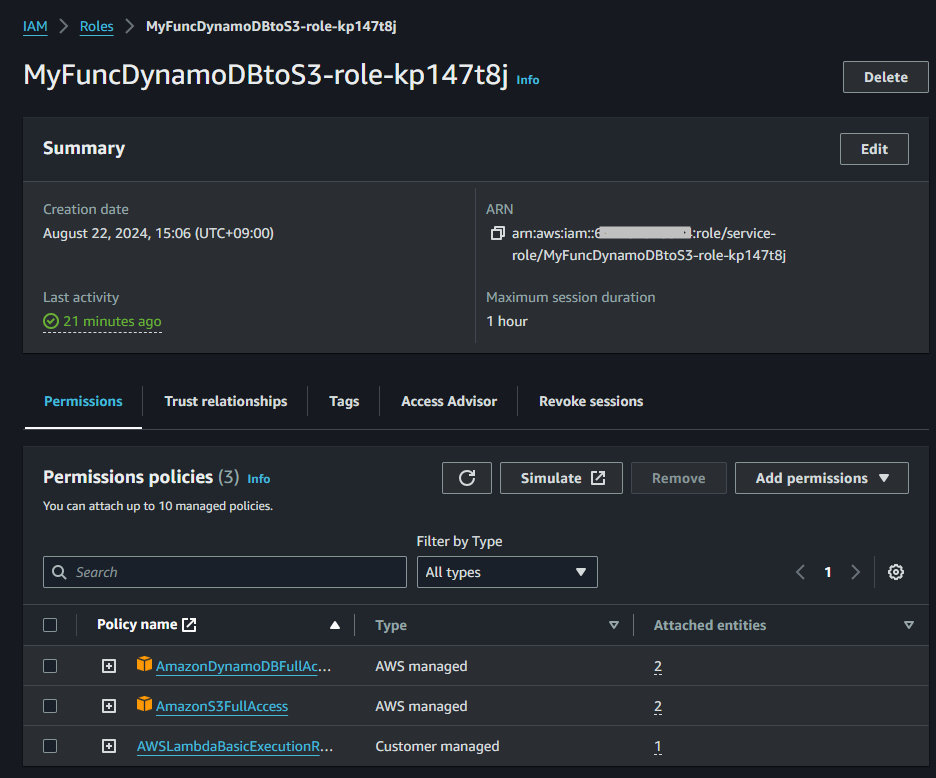Image resolution: width=936 pixels, height=778 pixels.
Task: Click AWS managed type for AmazonDynamoDBFullAccess
Action: pos(421,666)
